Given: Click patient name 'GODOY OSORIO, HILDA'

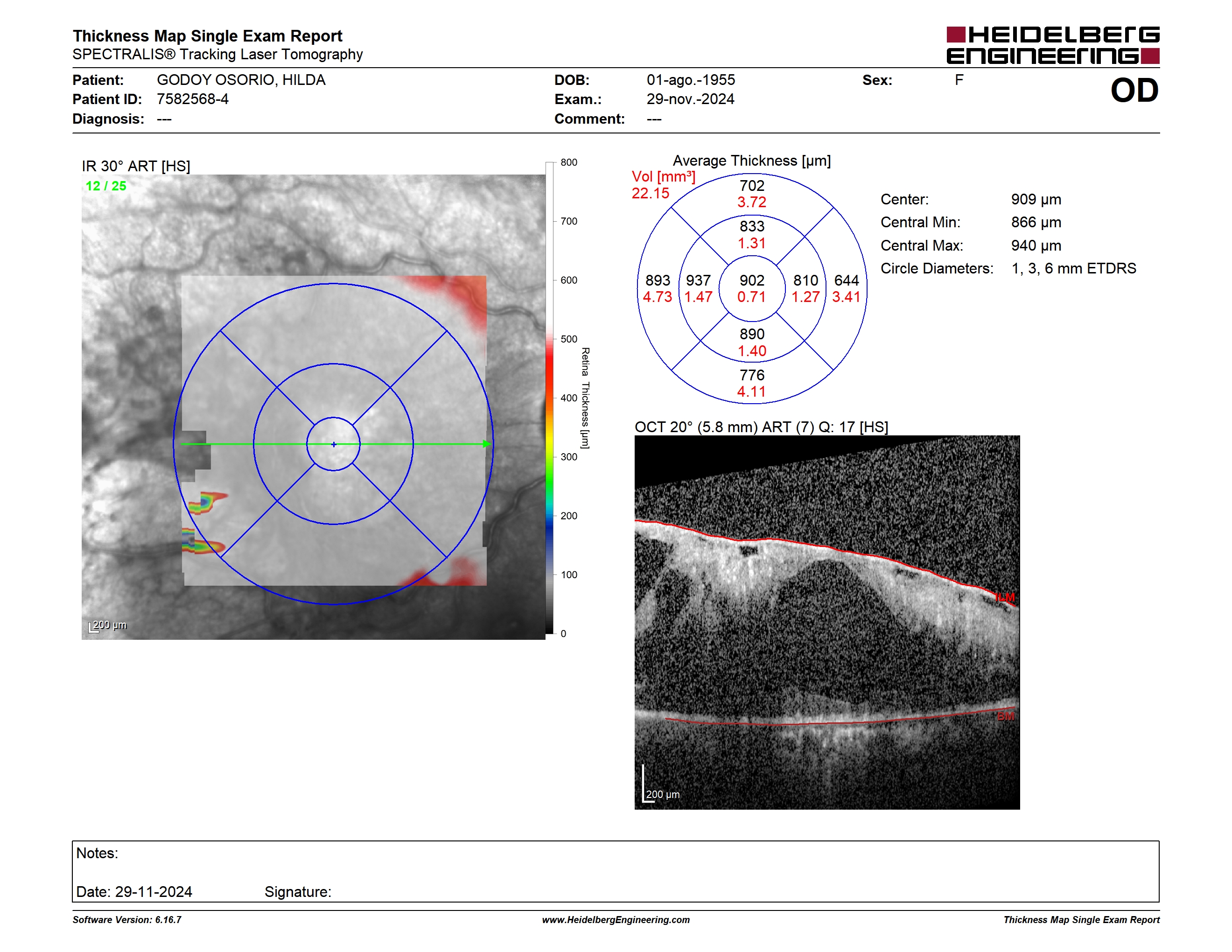Looking at the screenshot, I should pyautogui.click(x=241, y=80).
